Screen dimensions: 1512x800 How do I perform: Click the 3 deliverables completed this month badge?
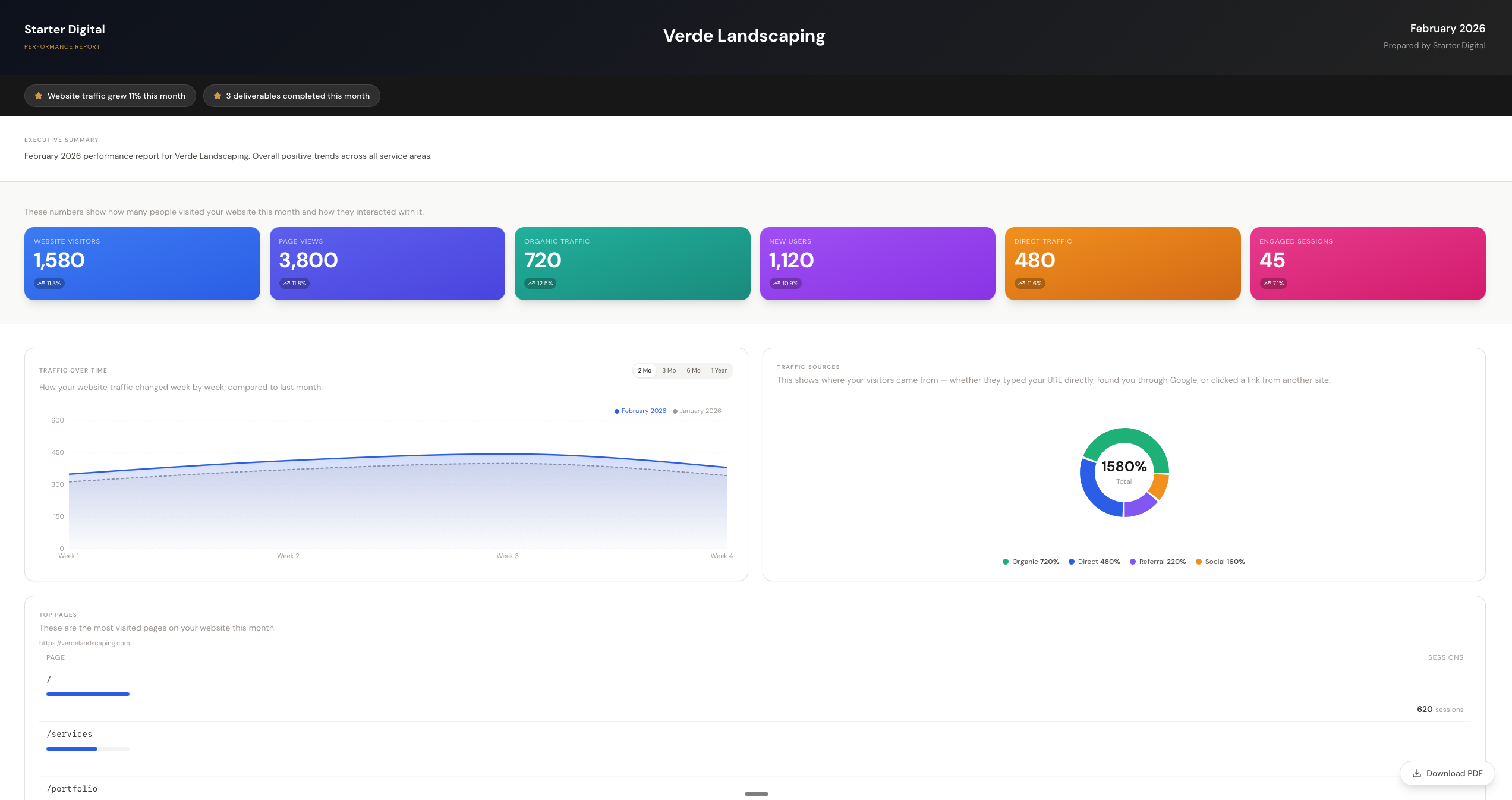coord(292,96)
